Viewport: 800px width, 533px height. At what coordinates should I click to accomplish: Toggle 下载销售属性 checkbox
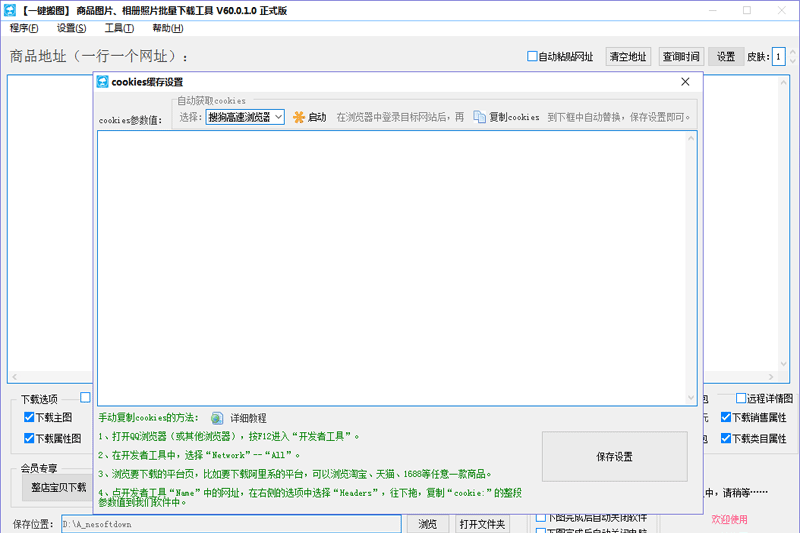726,418
